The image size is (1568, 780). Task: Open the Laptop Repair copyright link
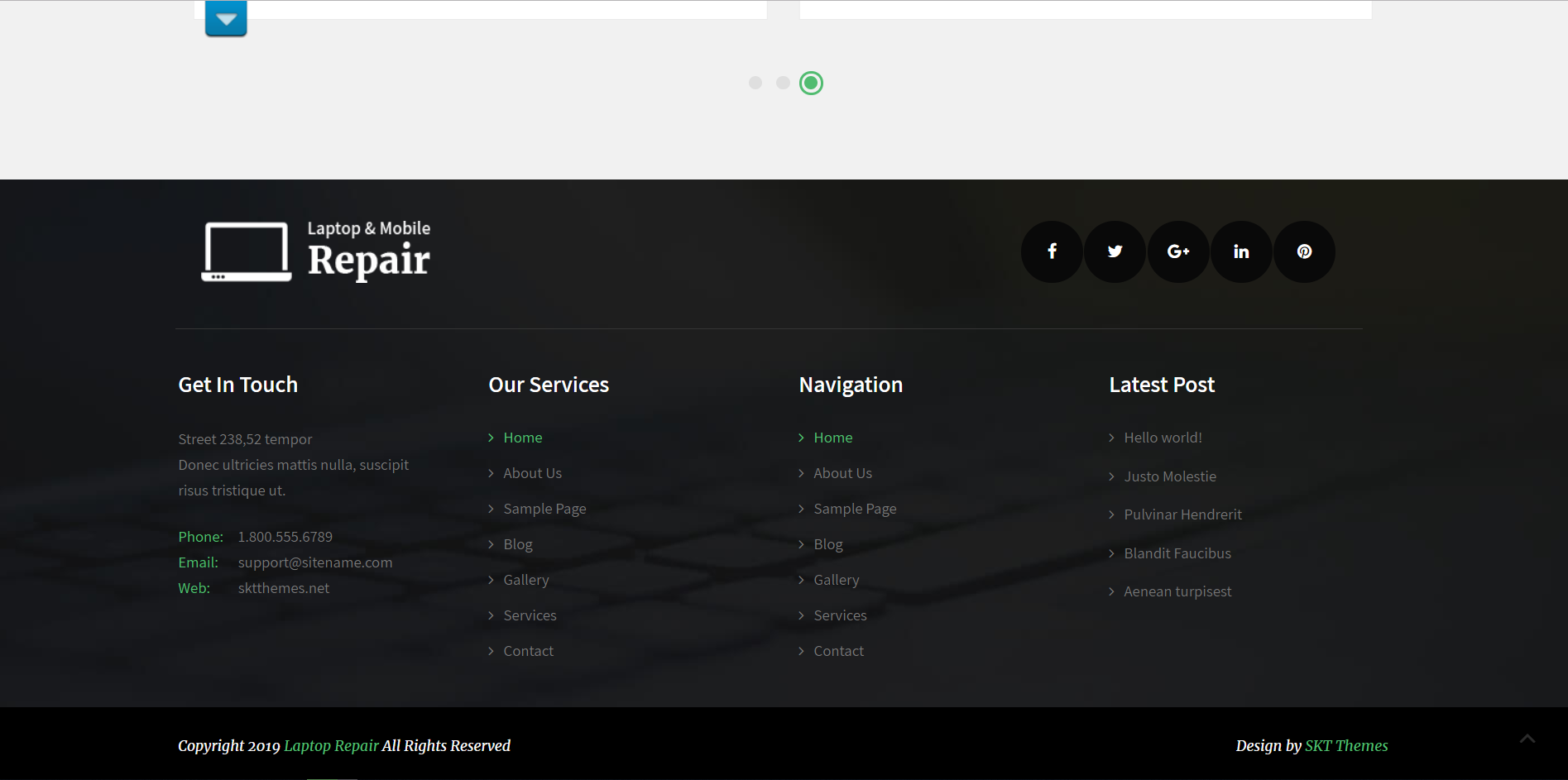(331, 746)
